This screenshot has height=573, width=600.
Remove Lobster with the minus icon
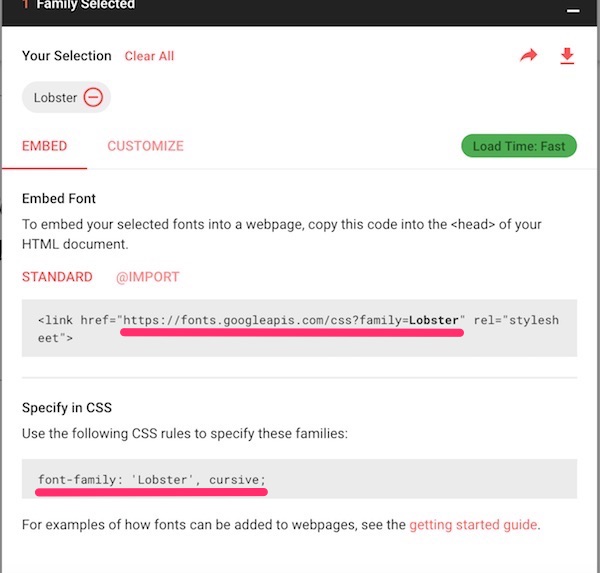pyautogui.click(x=93, y=97)
